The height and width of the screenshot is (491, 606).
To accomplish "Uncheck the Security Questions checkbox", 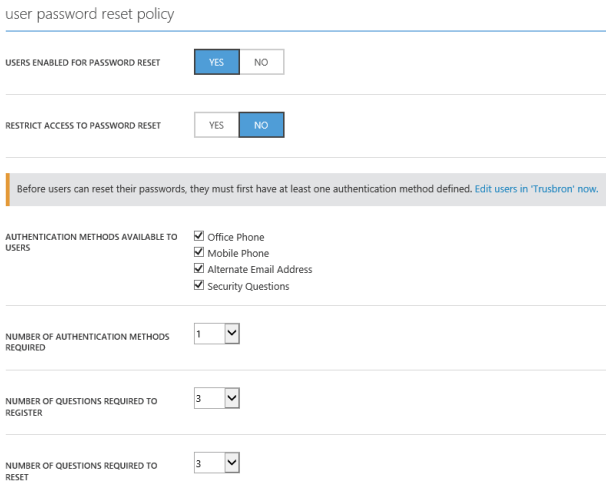I will point(198,286).
